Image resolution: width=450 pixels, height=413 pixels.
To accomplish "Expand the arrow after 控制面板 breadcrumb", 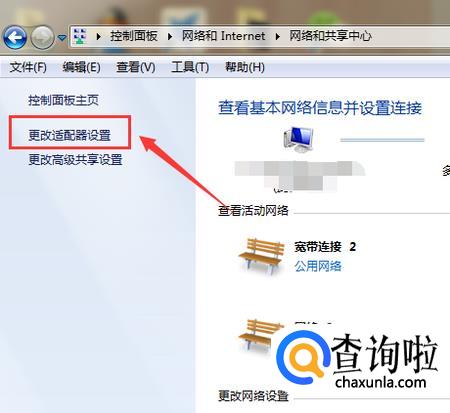I will click(170, 36).
